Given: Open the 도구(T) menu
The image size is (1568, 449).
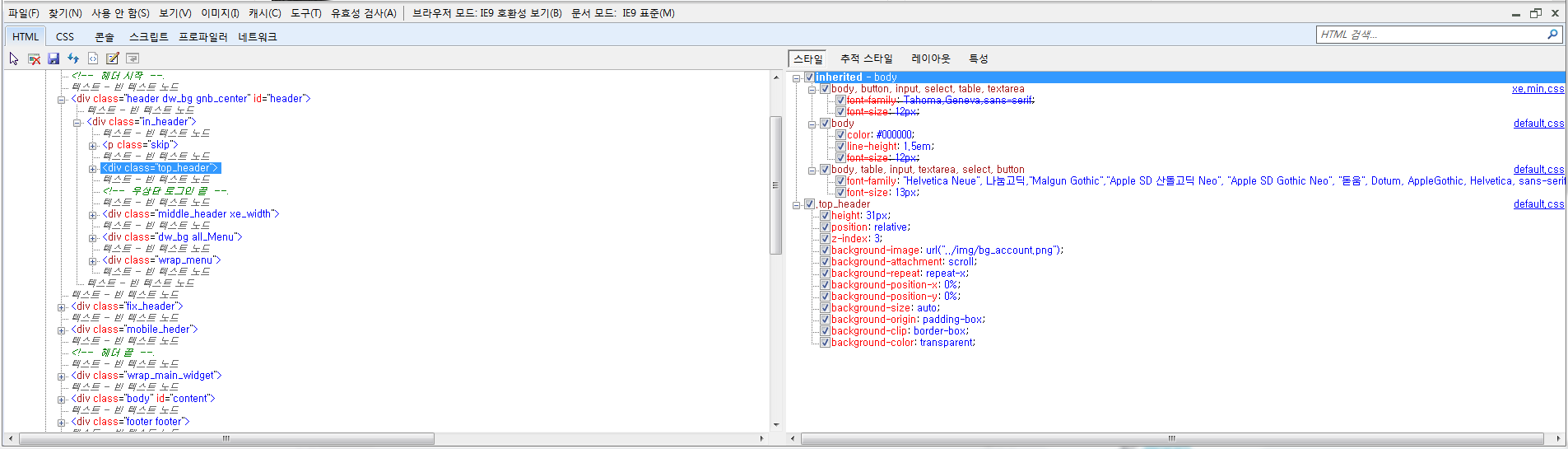Looking at the screenshot, I should click(x=305, y=13).
